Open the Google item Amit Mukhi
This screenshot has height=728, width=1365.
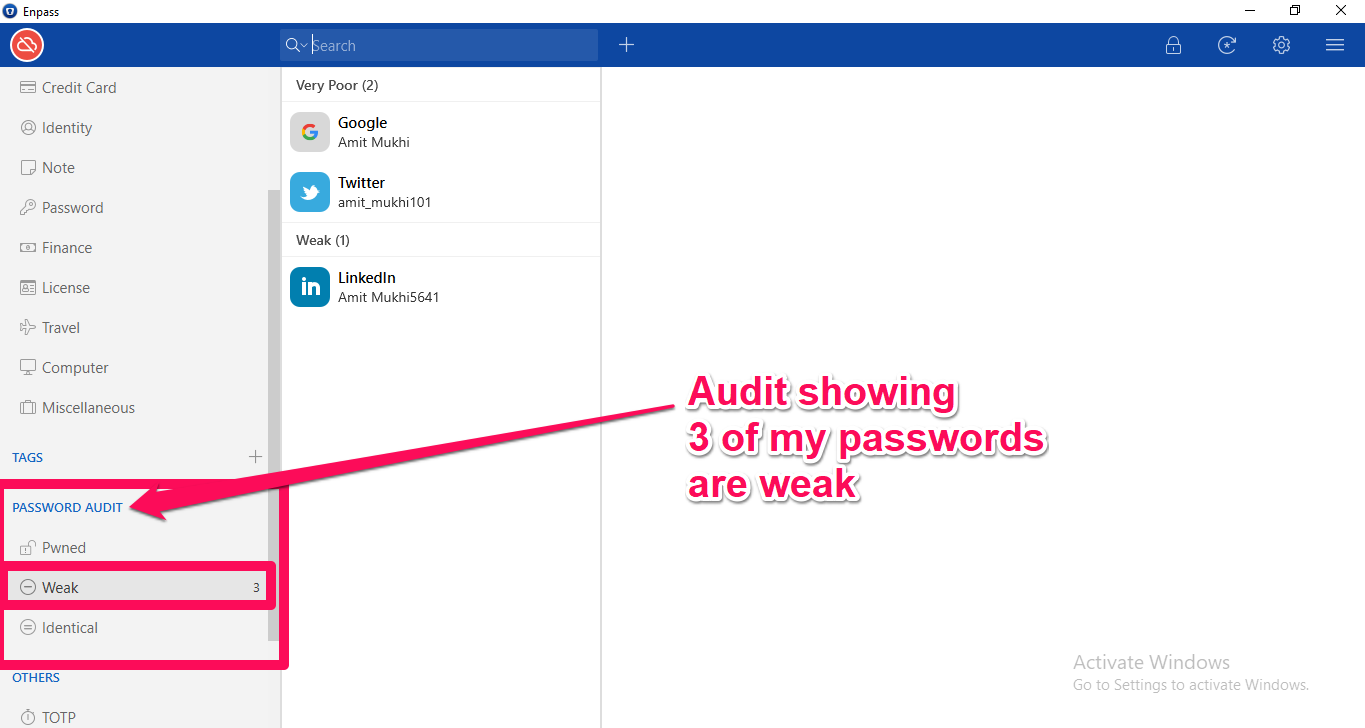tap(441, 132)
